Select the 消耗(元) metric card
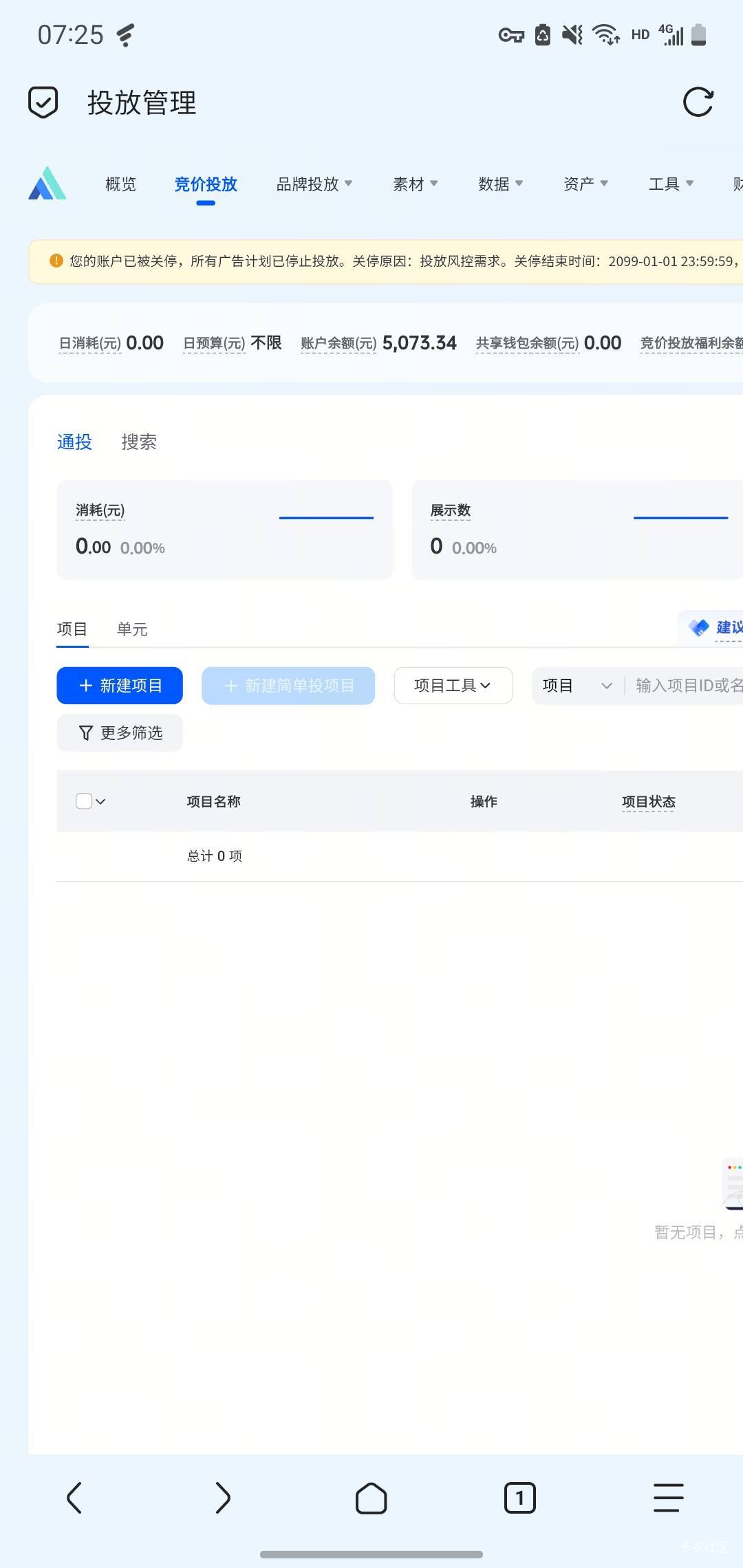Screen dimensions: 743x1568 coord(224,530)
